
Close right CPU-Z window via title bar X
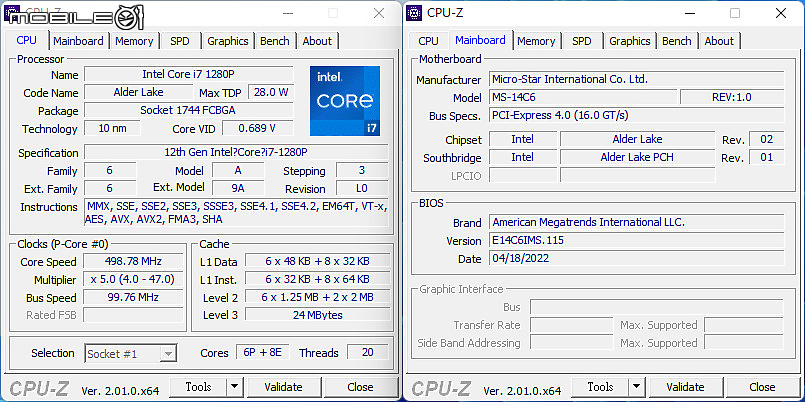click(x=781, y=13)
